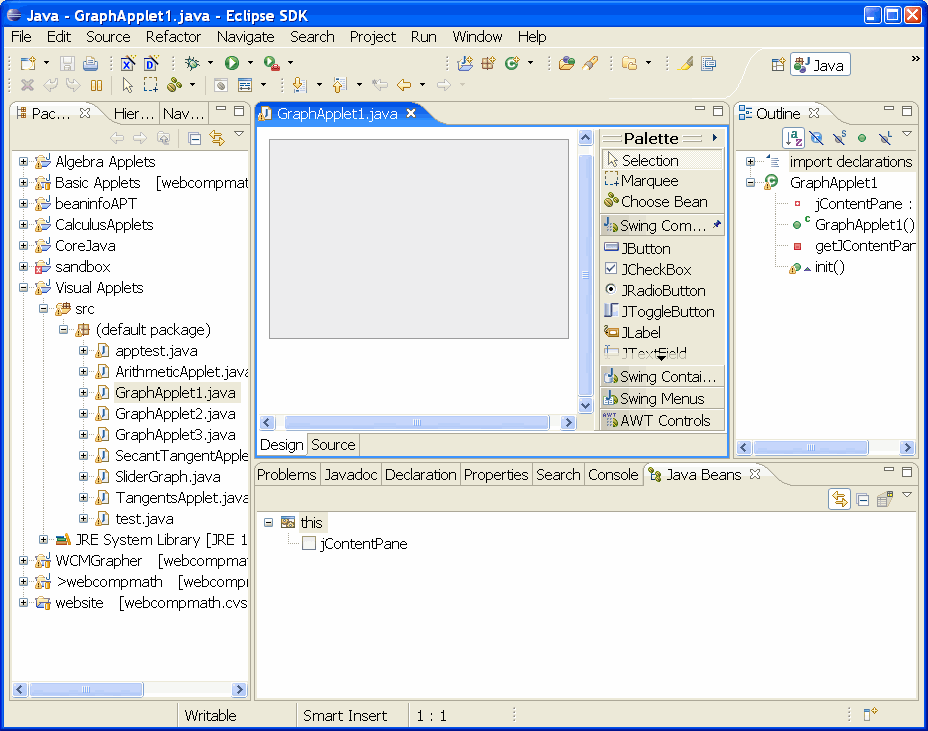Toggle alphabetical Sort in Outline view
928x731 pixels.
pos(793,138)
